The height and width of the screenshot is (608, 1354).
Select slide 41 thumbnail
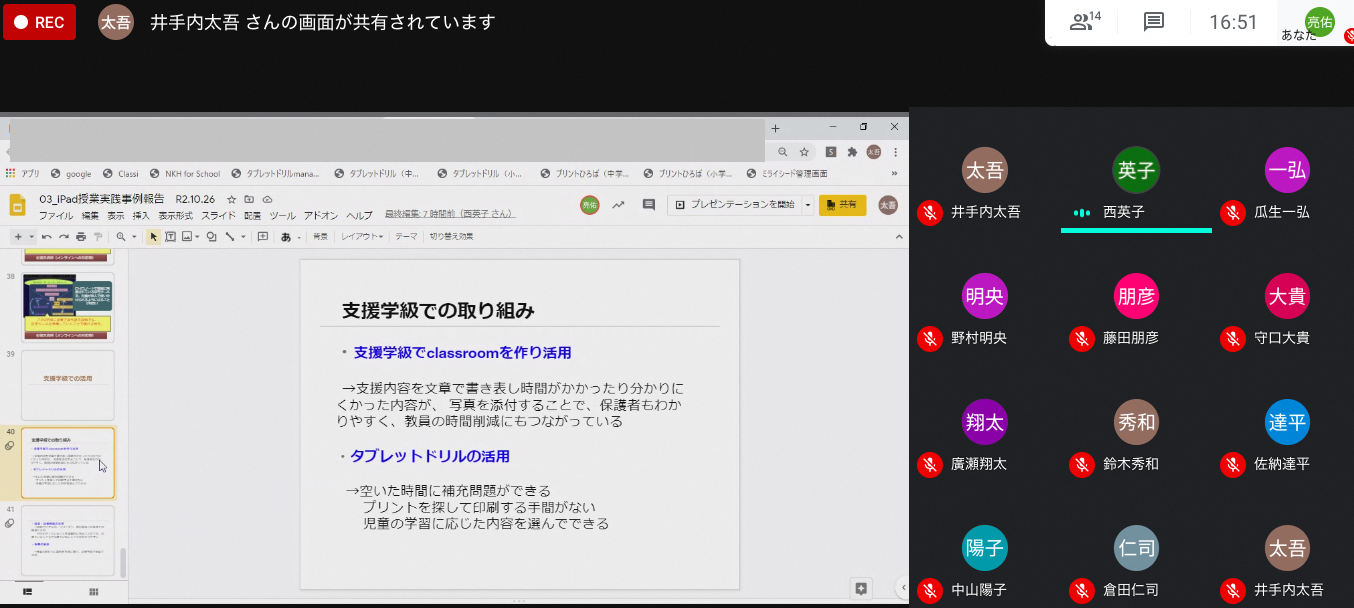click(x=68, y=540)
